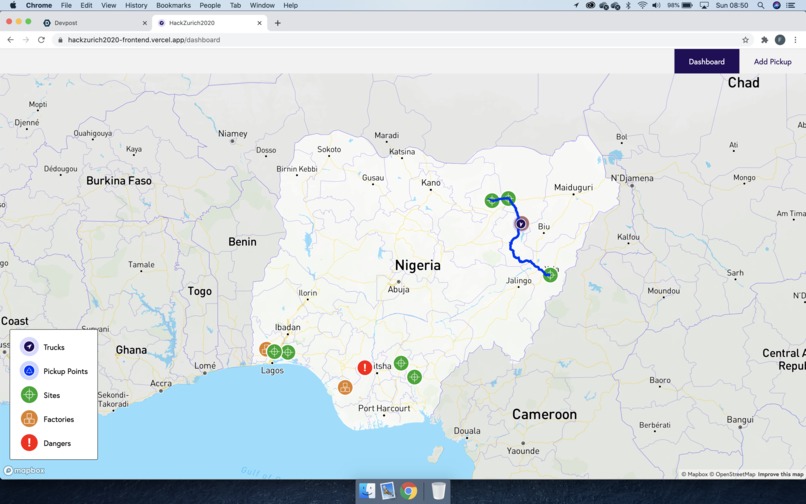
Task: Click the Dangers legend text
Action: pos(57,443)
